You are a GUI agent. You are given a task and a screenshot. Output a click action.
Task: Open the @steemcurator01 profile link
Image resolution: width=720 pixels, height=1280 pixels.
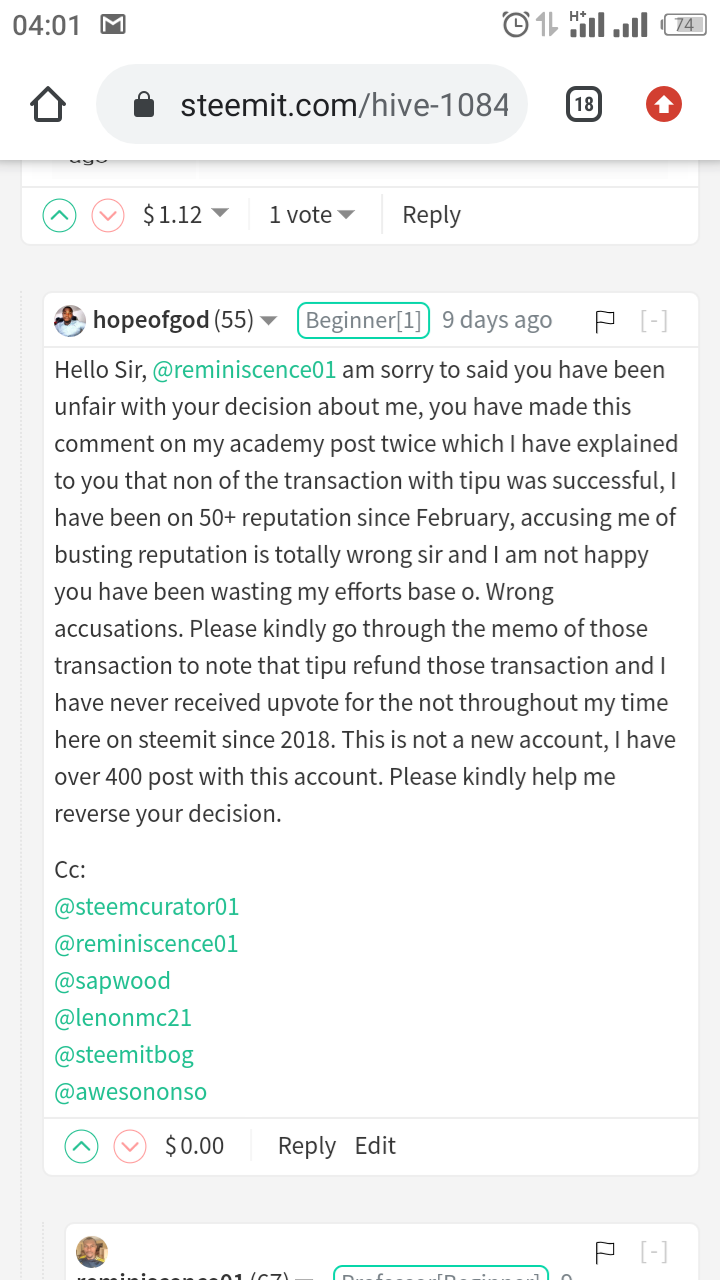(x=147, y=907)
